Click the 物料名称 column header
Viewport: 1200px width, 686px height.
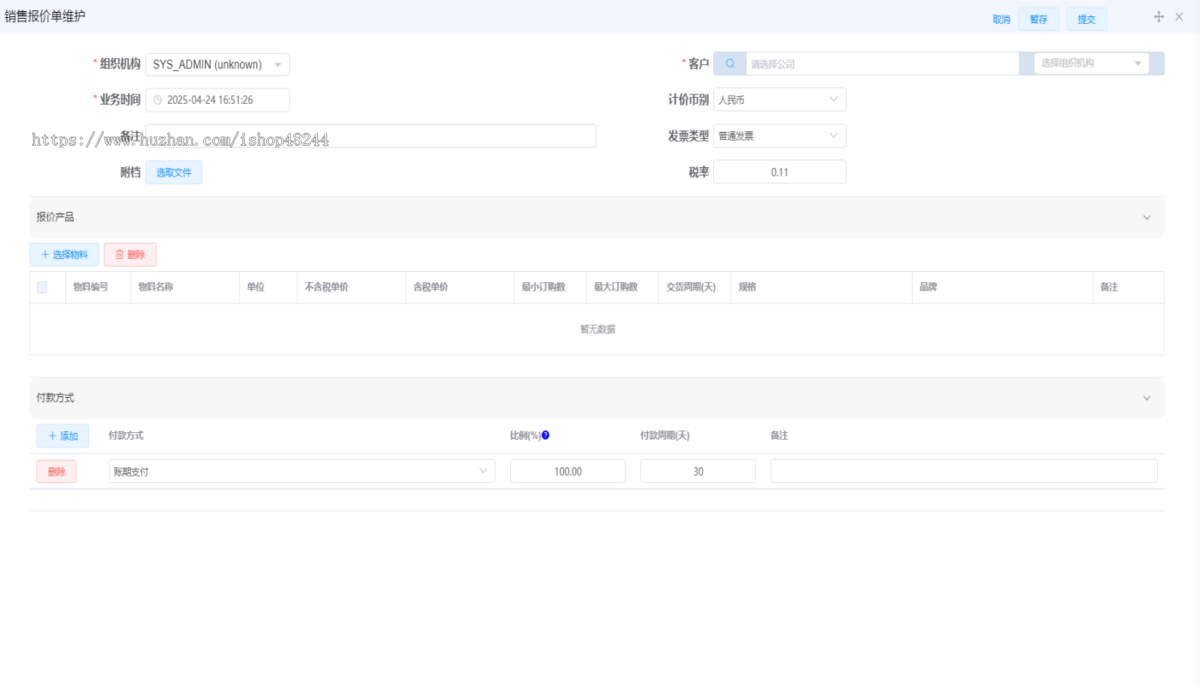155,287
